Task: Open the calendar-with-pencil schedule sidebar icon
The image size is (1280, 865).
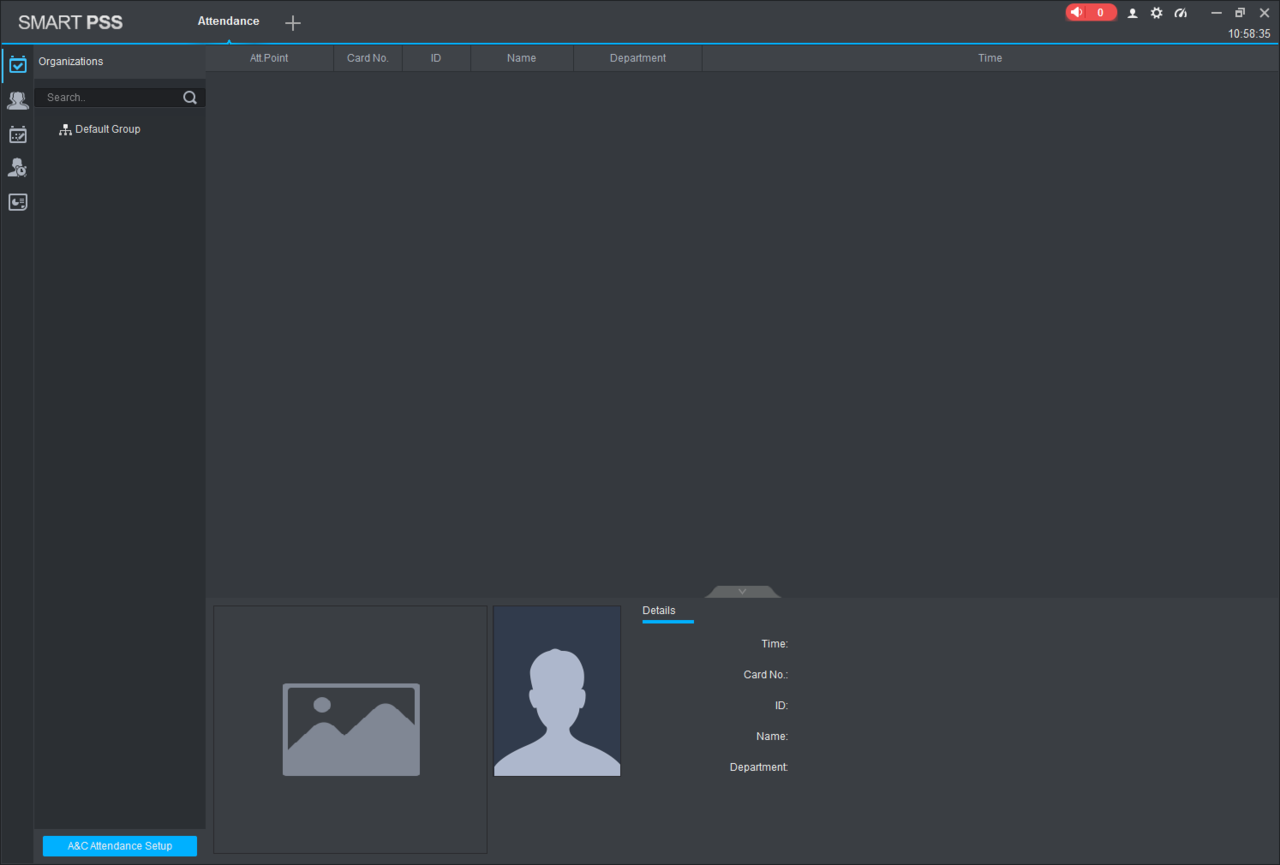Action: pyautogui.click(x=17, y=134)
